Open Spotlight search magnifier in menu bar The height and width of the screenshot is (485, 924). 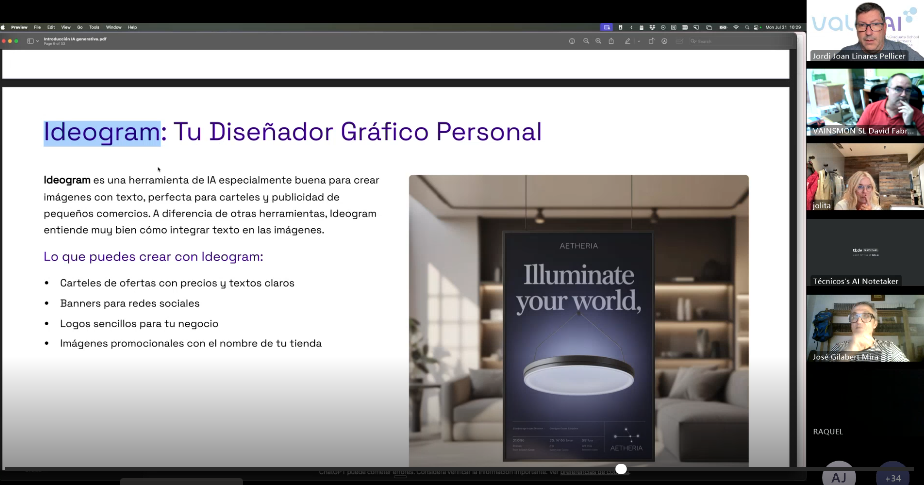click(x=747, y=27)
